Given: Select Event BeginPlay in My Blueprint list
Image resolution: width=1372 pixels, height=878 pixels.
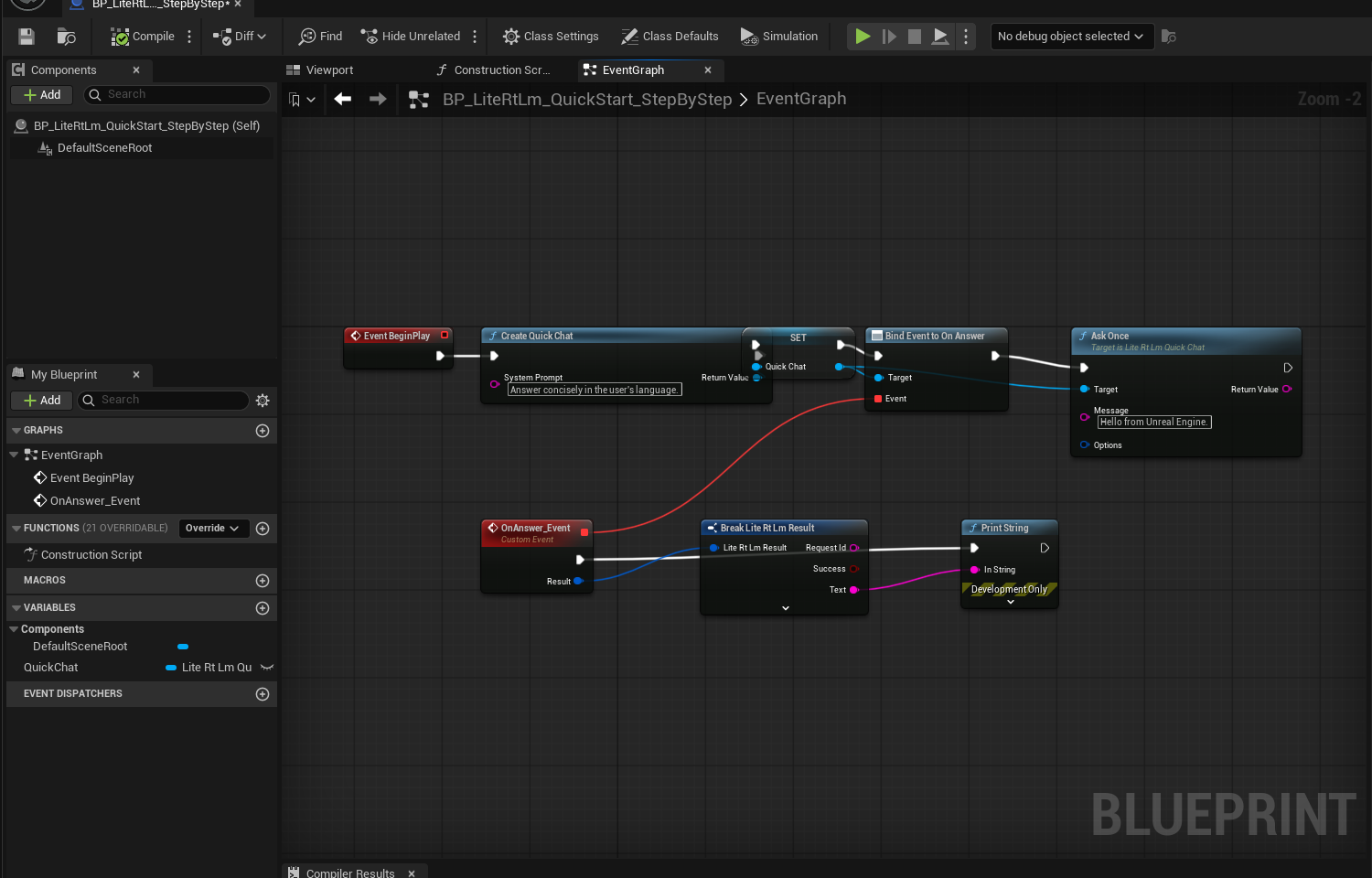Looking at the screenshot, I should pos(91,478).
